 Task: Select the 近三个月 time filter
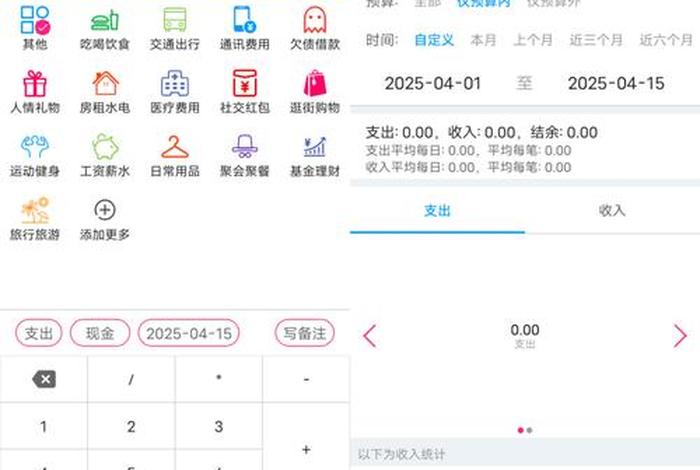tap(596, 40)
